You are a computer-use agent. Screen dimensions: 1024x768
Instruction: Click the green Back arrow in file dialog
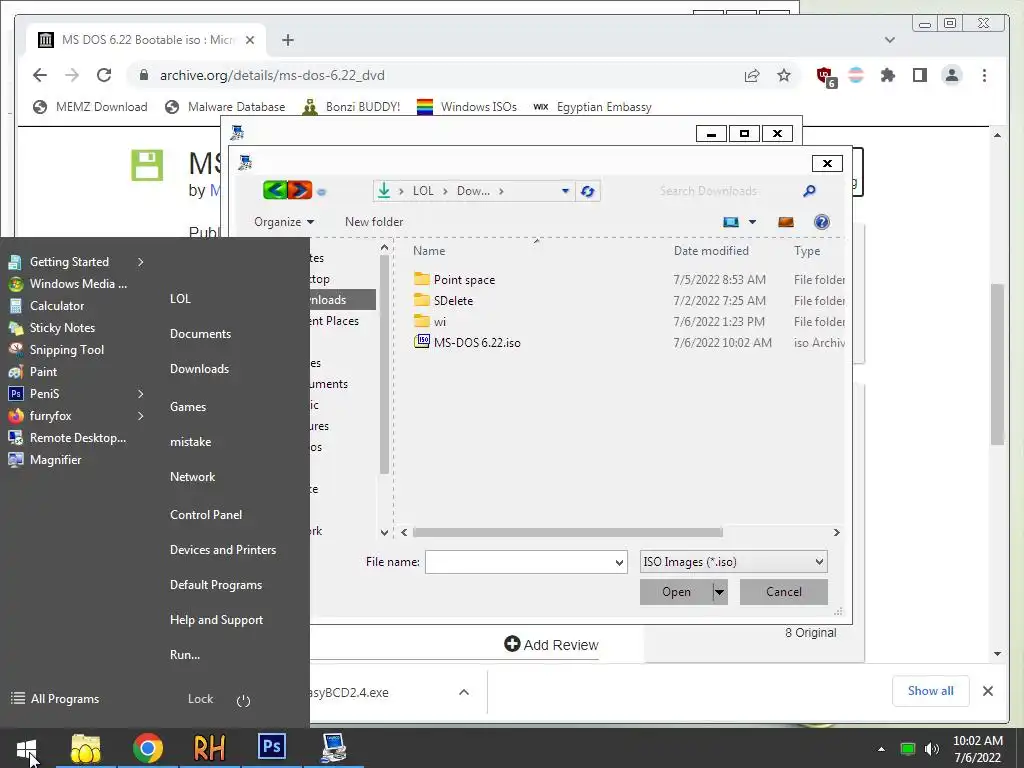pos(275,191)
